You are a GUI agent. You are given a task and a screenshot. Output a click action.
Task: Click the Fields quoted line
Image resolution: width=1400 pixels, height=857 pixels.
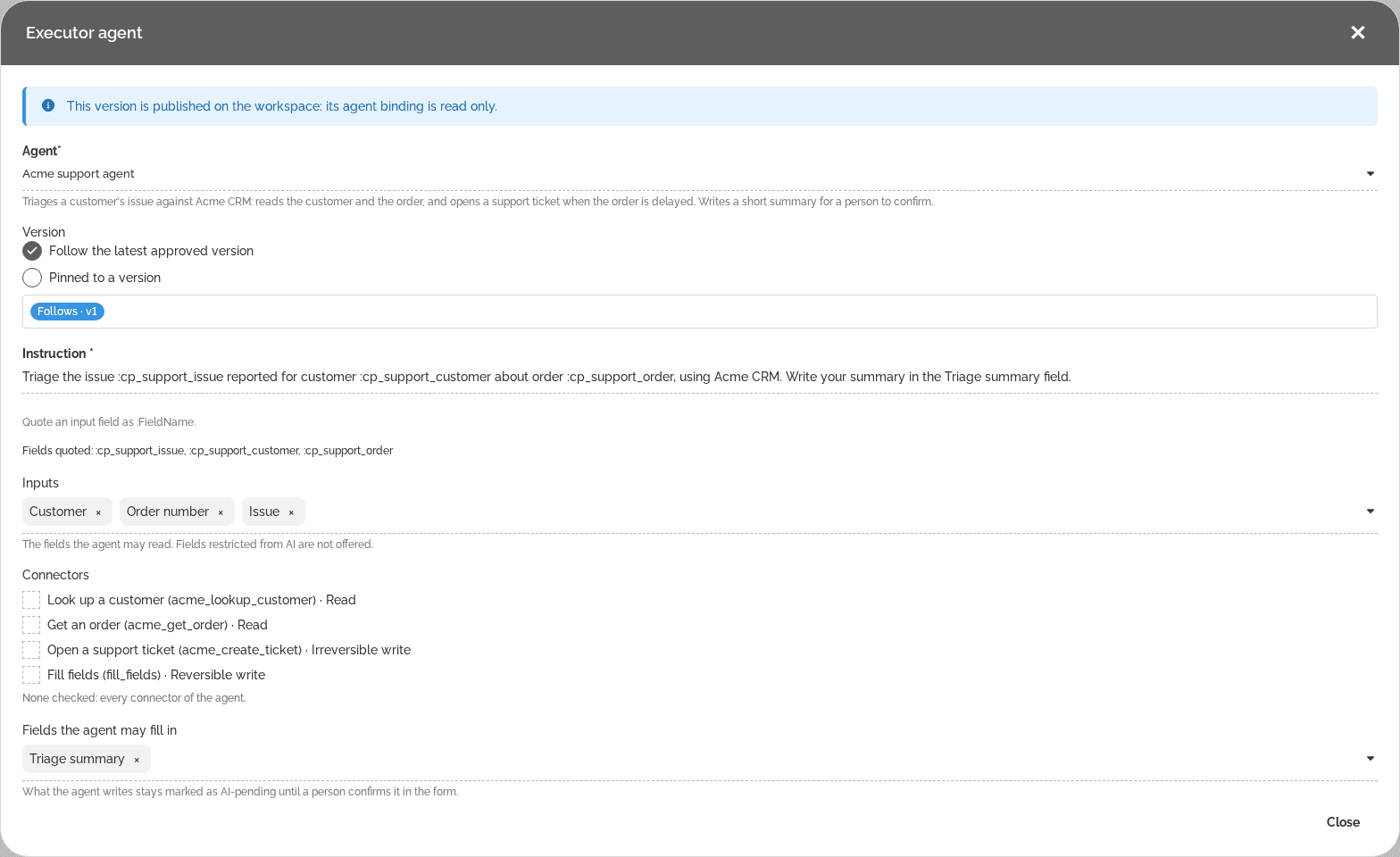click(x=208, y=451)
